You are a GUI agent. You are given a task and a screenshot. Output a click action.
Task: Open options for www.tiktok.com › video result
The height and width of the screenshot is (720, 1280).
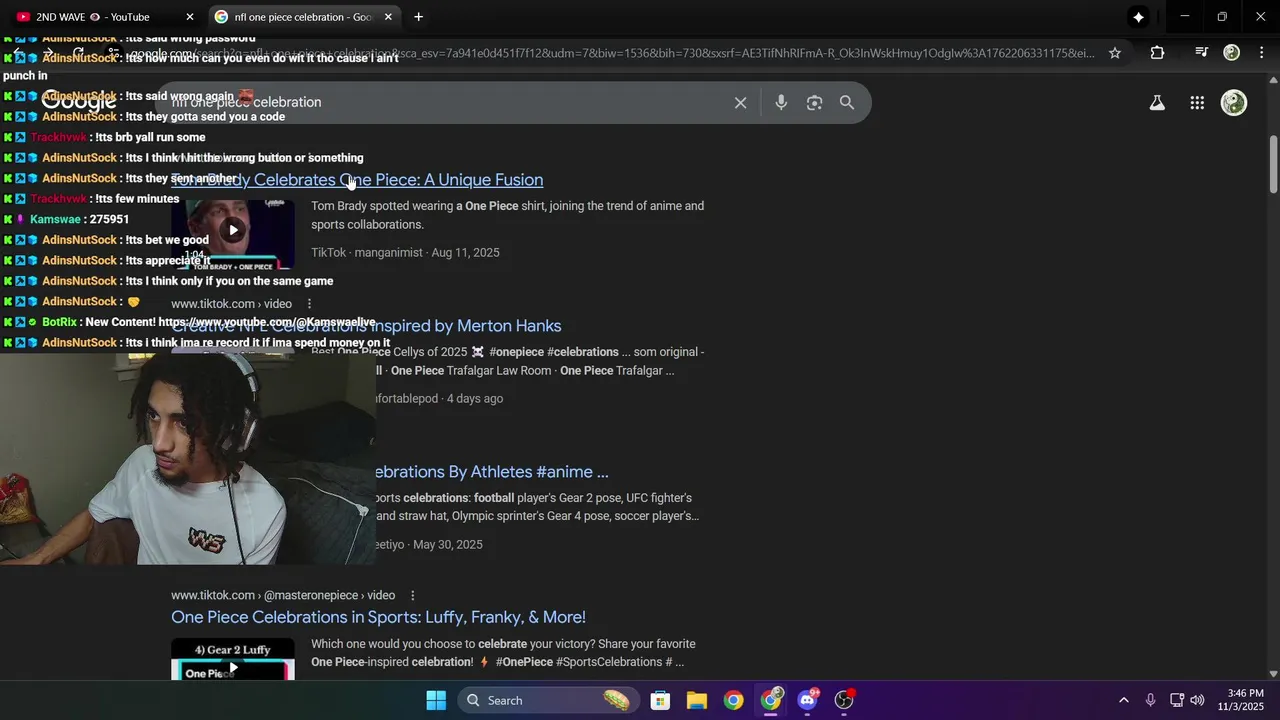click(309, 304)
